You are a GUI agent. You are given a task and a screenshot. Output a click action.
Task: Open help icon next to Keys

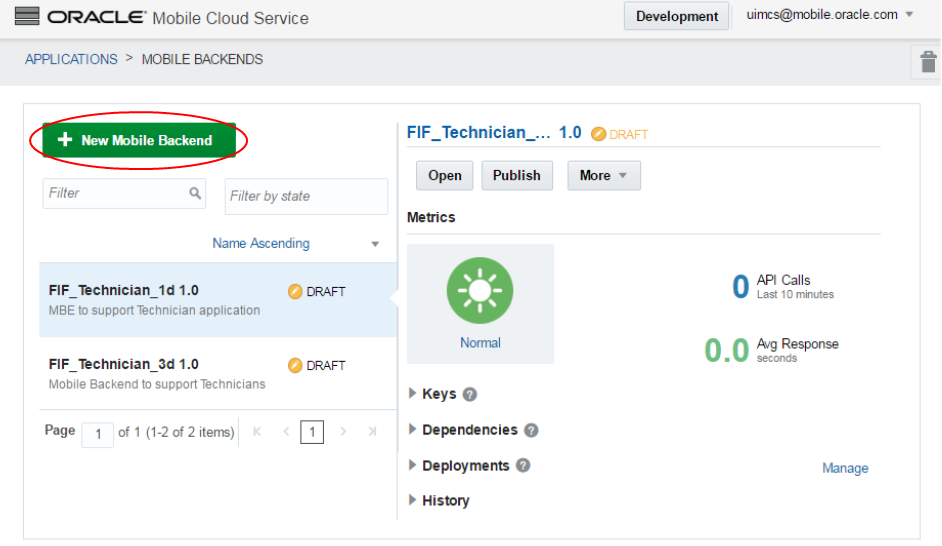pos(470,394)
